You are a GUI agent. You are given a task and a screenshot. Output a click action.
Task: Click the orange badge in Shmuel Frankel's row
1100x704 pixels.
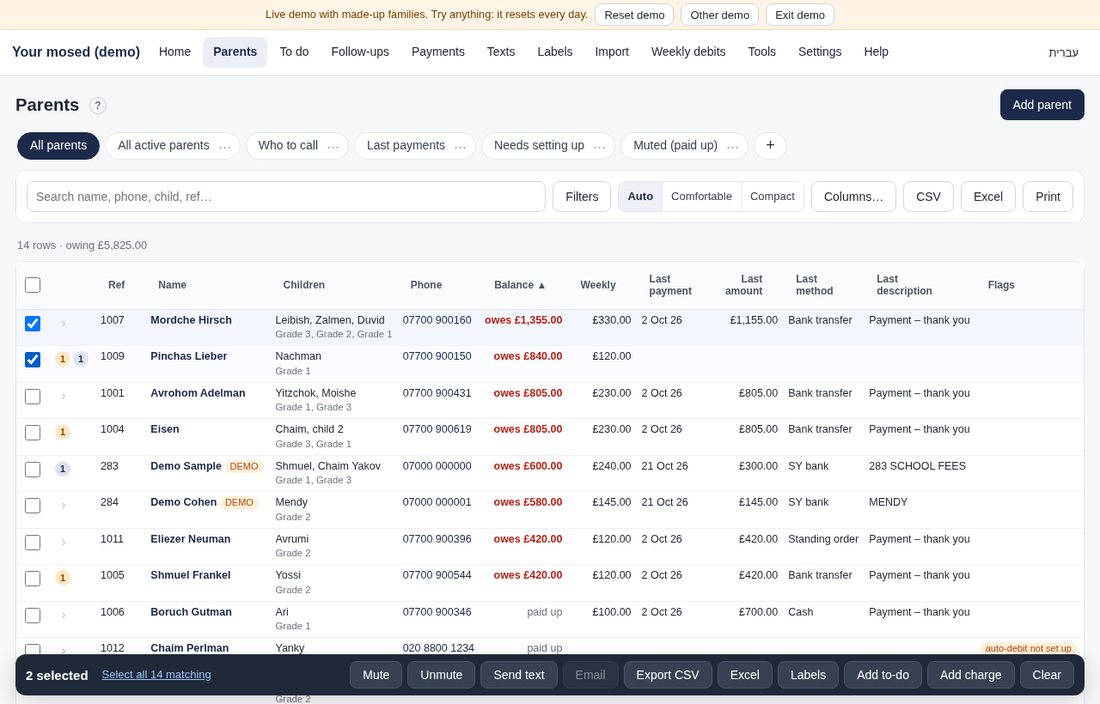(x=62, y=578)
